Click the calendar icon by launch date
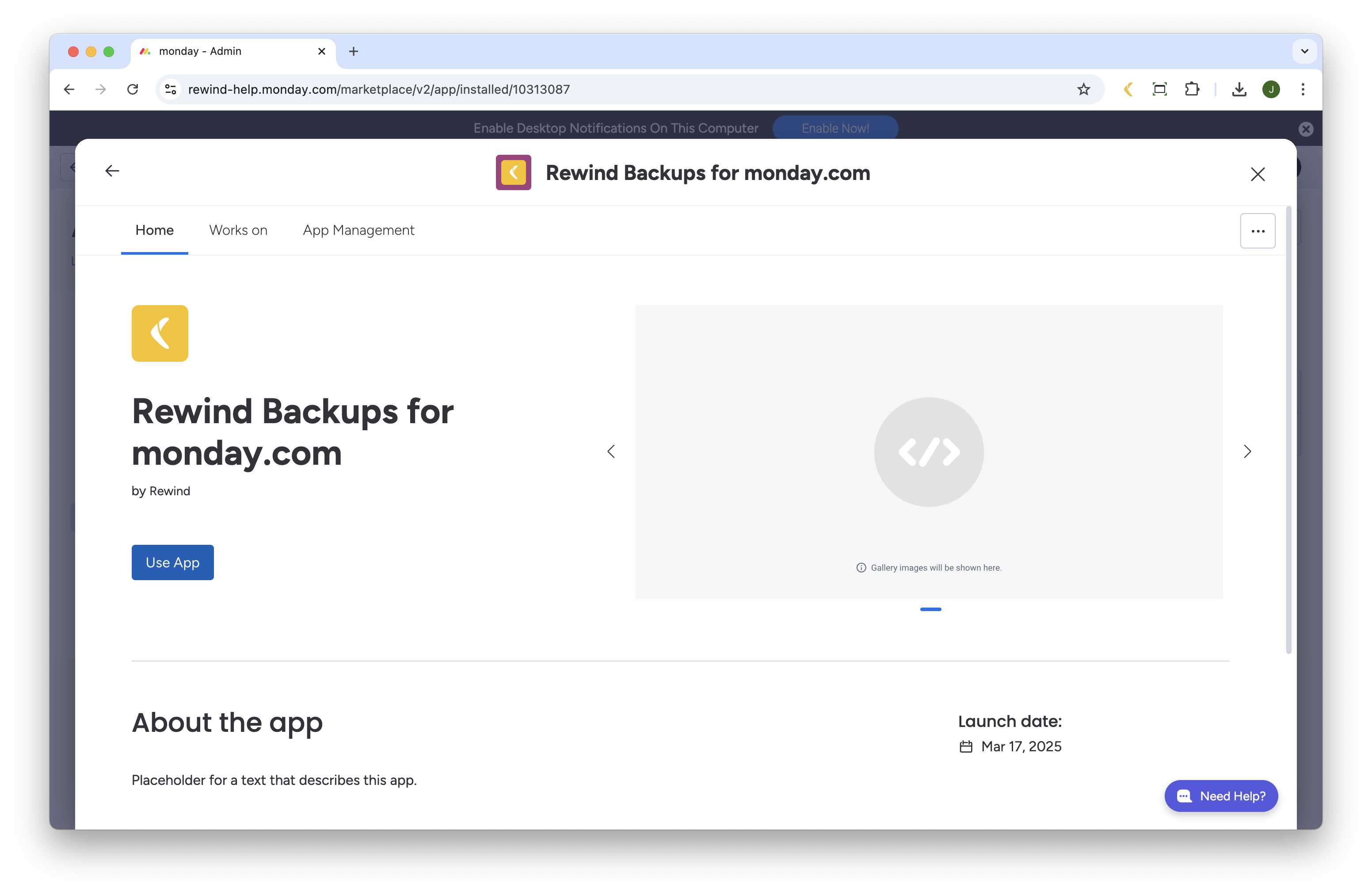Screen dimensions: 1372x895 tap(966, 747)
